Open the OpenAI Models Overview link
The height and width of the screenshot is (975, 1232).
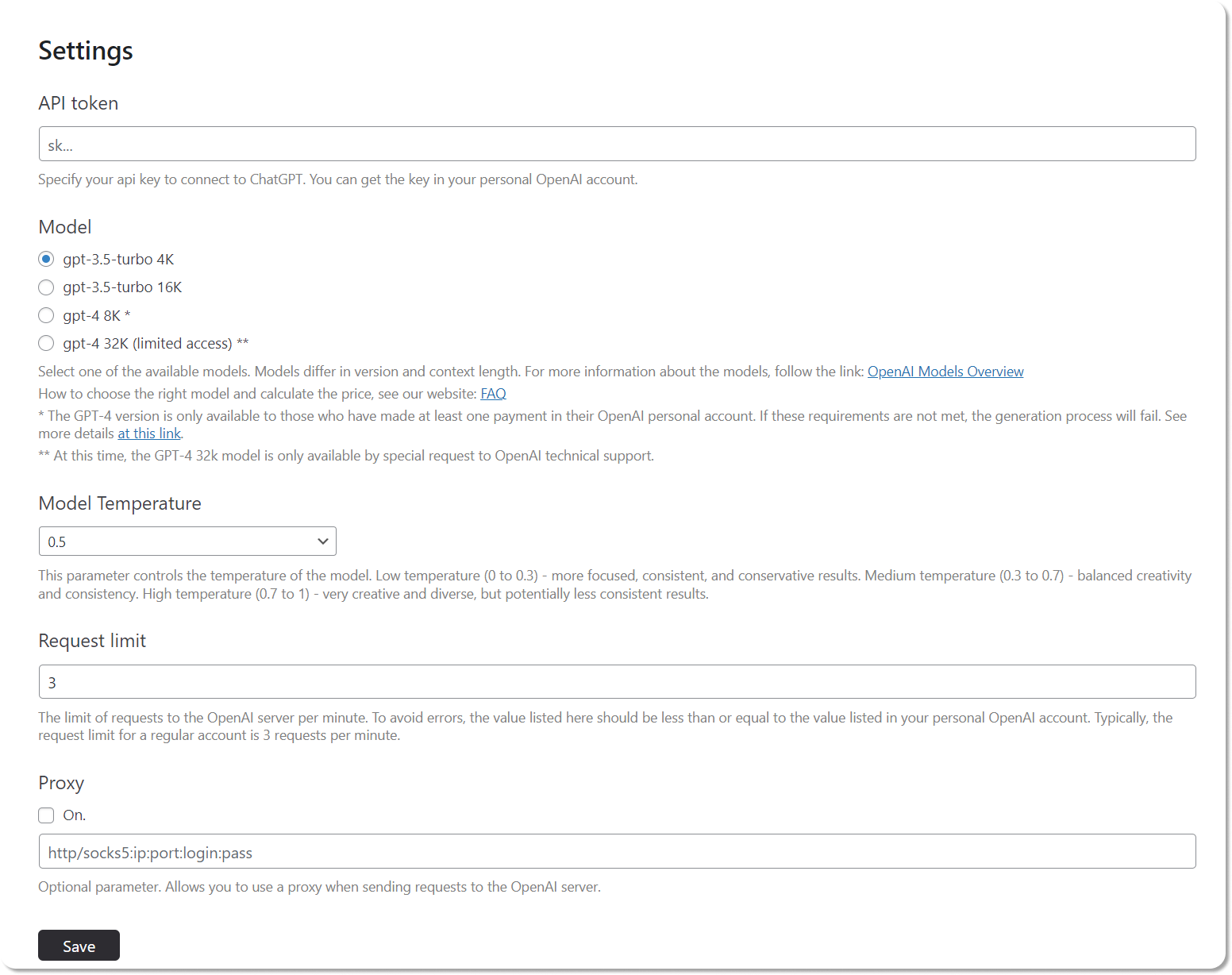click(x=945, y=372)
